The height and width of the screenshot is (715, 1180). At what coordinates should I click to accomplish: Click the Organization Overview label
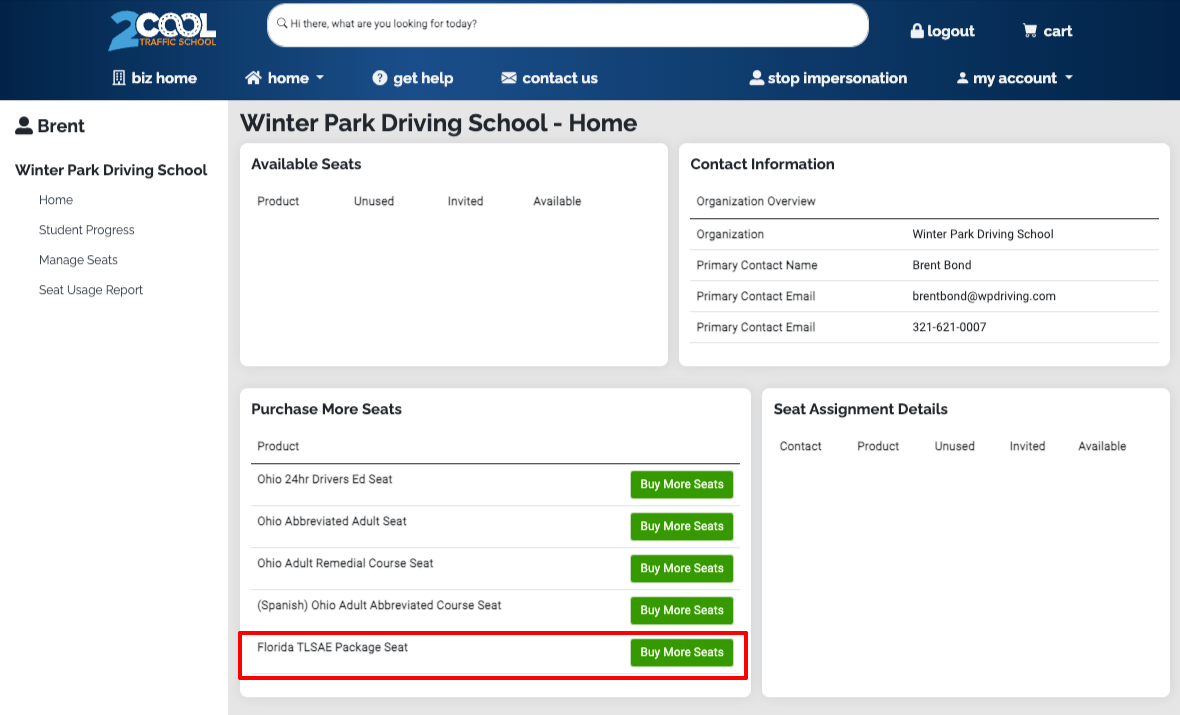click(756, 201)
